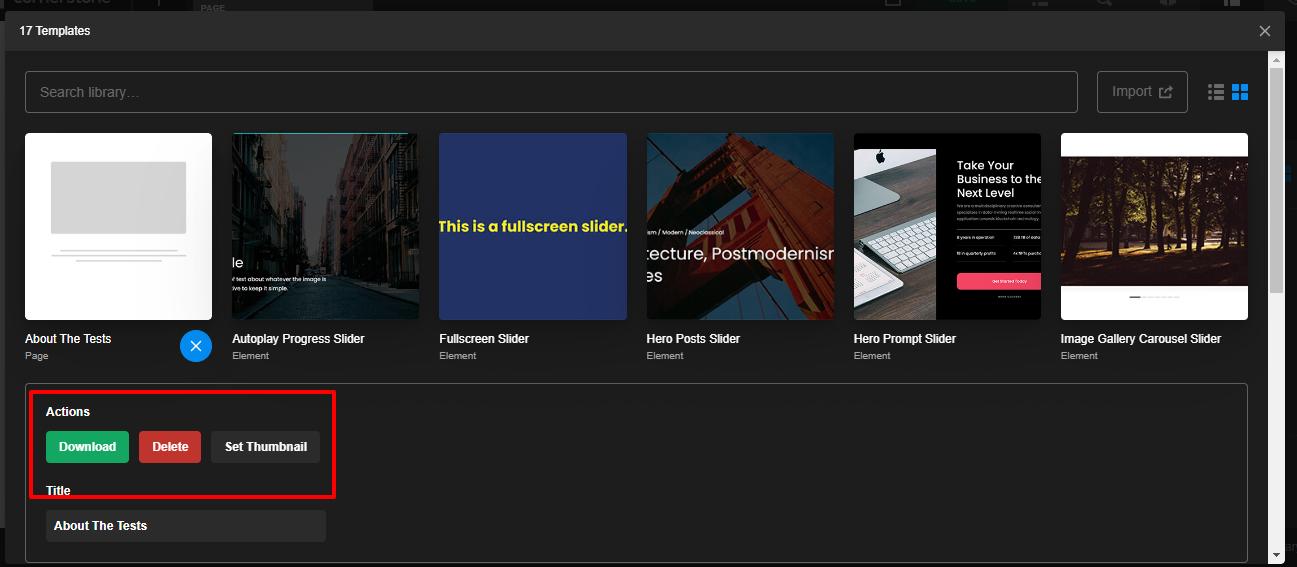Edit the Title text field
The image size is (1297, 567).
pyautogui.click(x=186, y=526)
